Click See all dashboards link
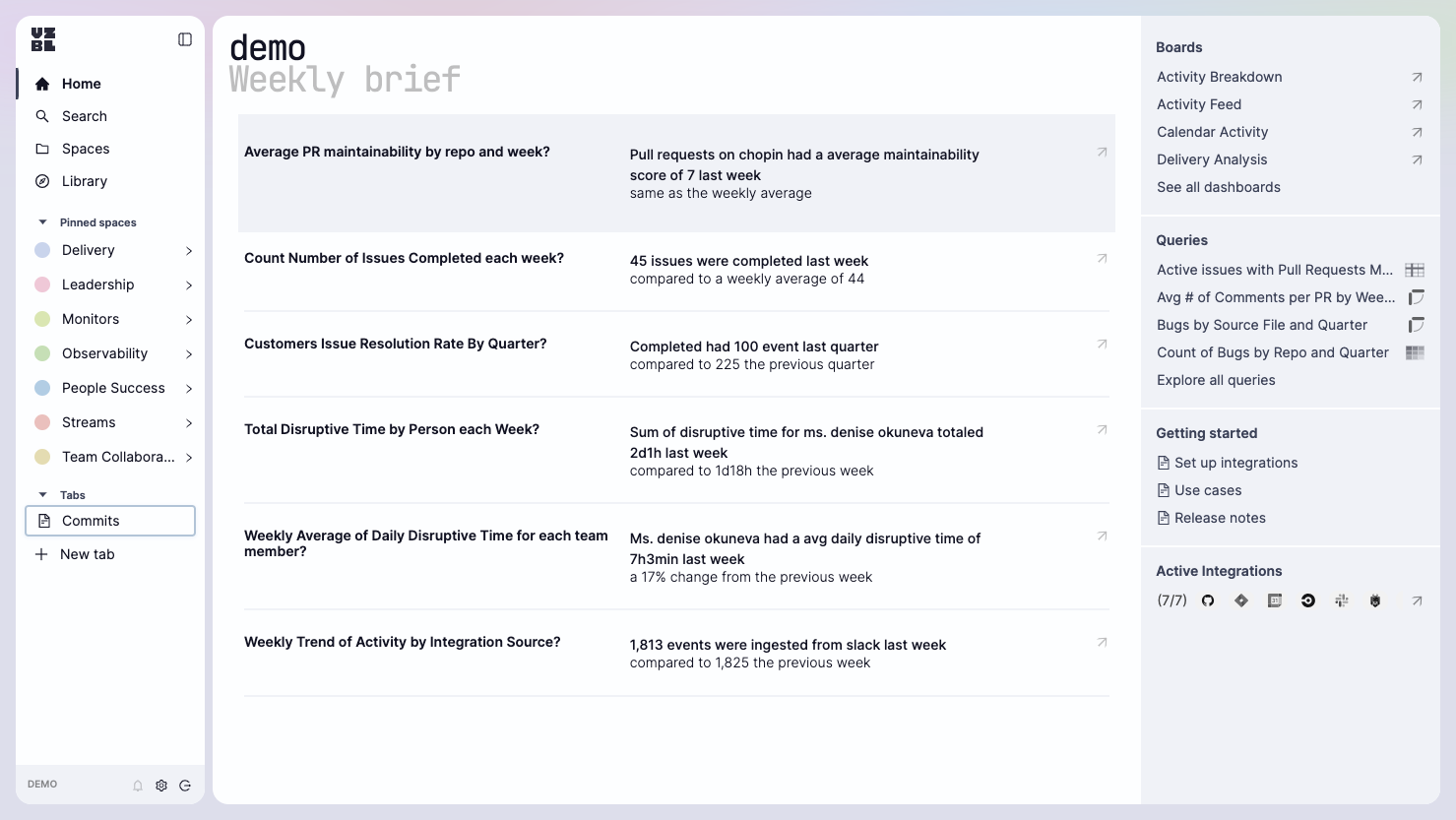 pos(1219,187)
